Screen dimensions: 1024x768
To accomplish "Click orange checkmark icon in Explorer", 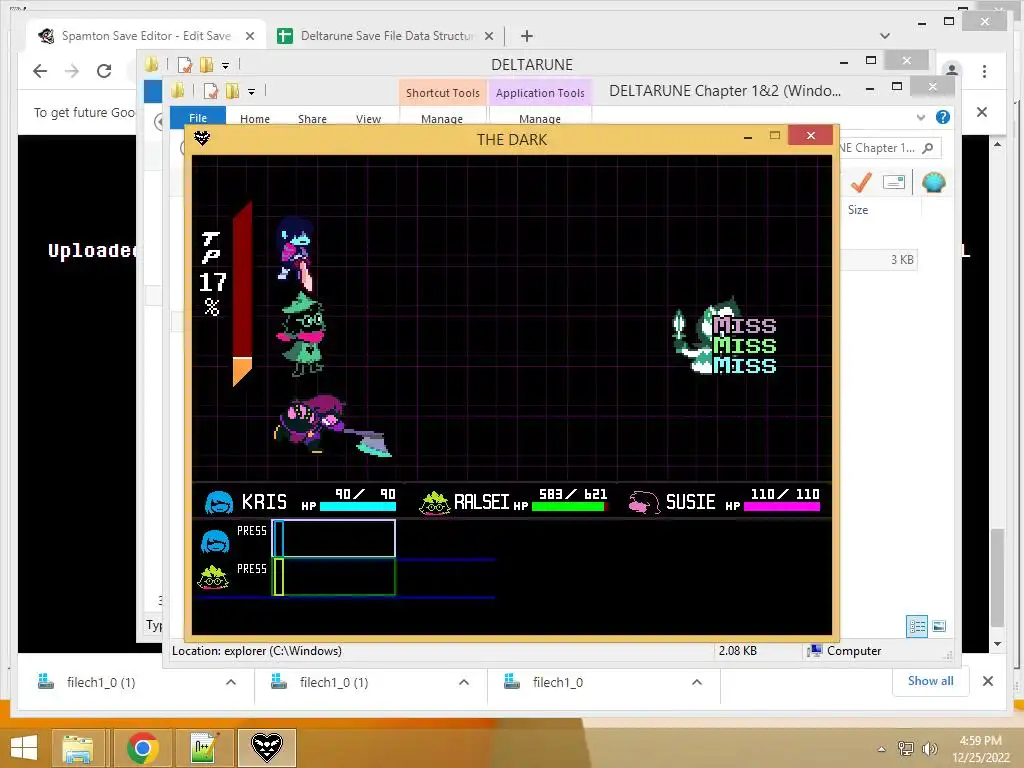I will click(x=861, y=182).
